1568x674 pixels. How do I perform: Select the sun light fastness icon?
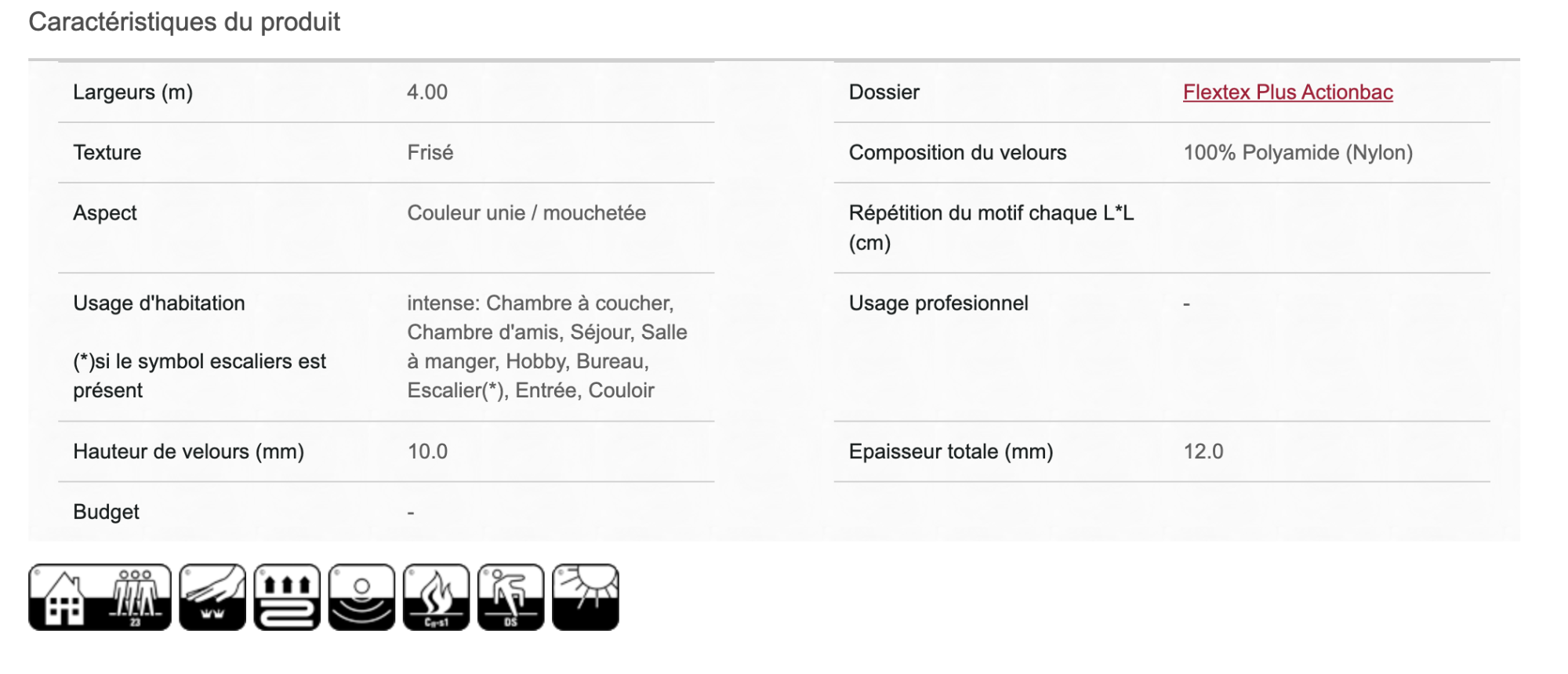click(x=586, y=597)
